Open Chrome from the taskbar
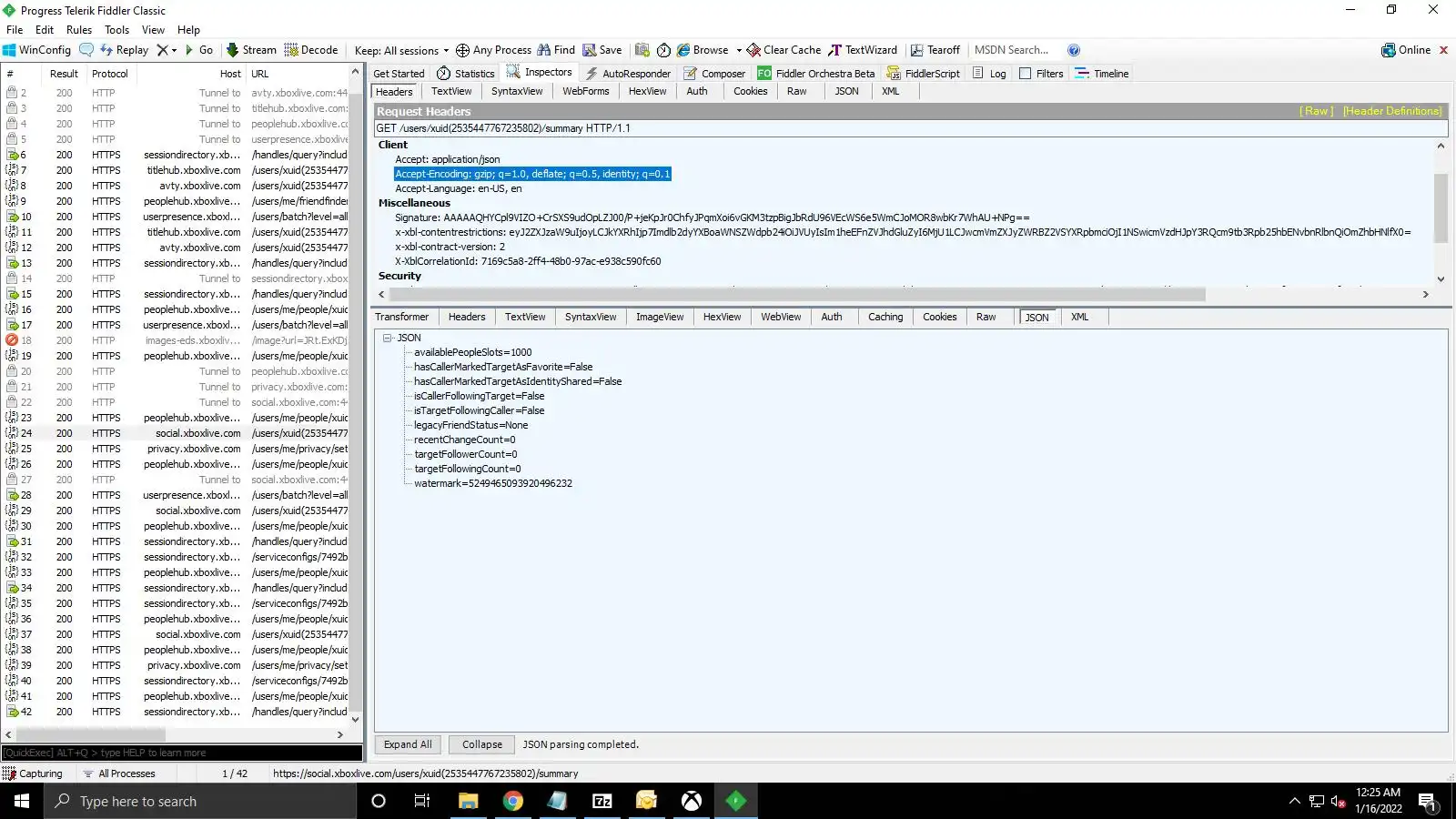This screenshot has height=819, width=1456. point(513,801)
